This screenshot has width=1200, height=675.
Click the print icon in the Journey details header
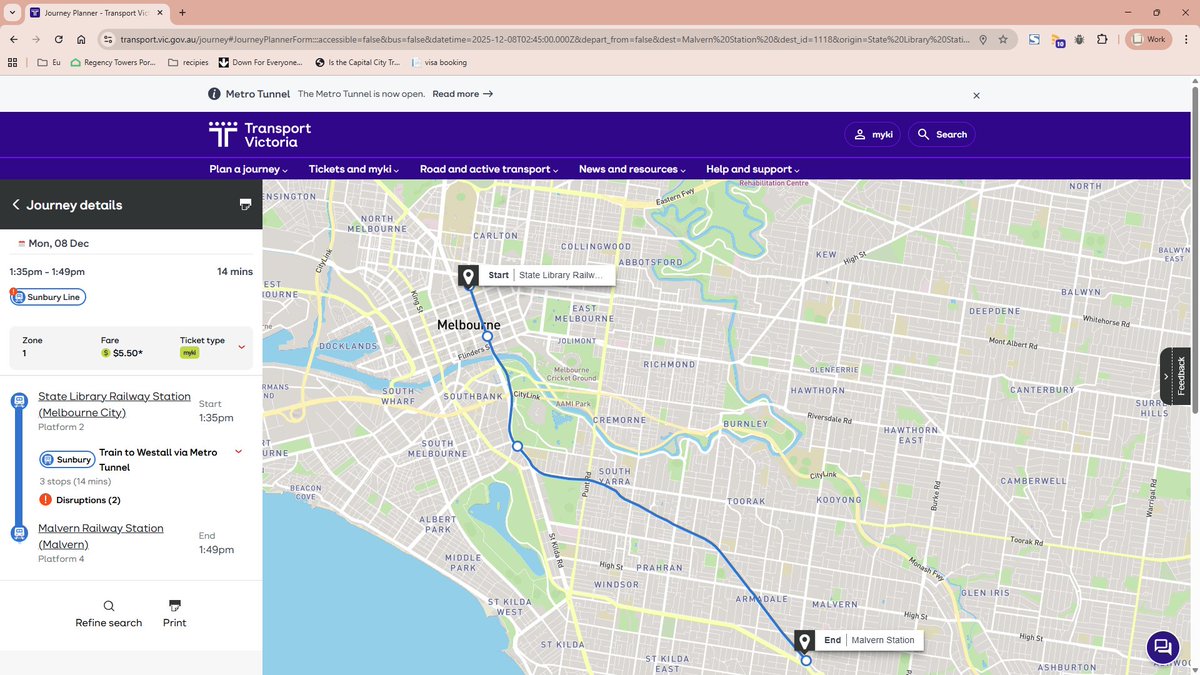pyautogui.click(x=245, y=204)
